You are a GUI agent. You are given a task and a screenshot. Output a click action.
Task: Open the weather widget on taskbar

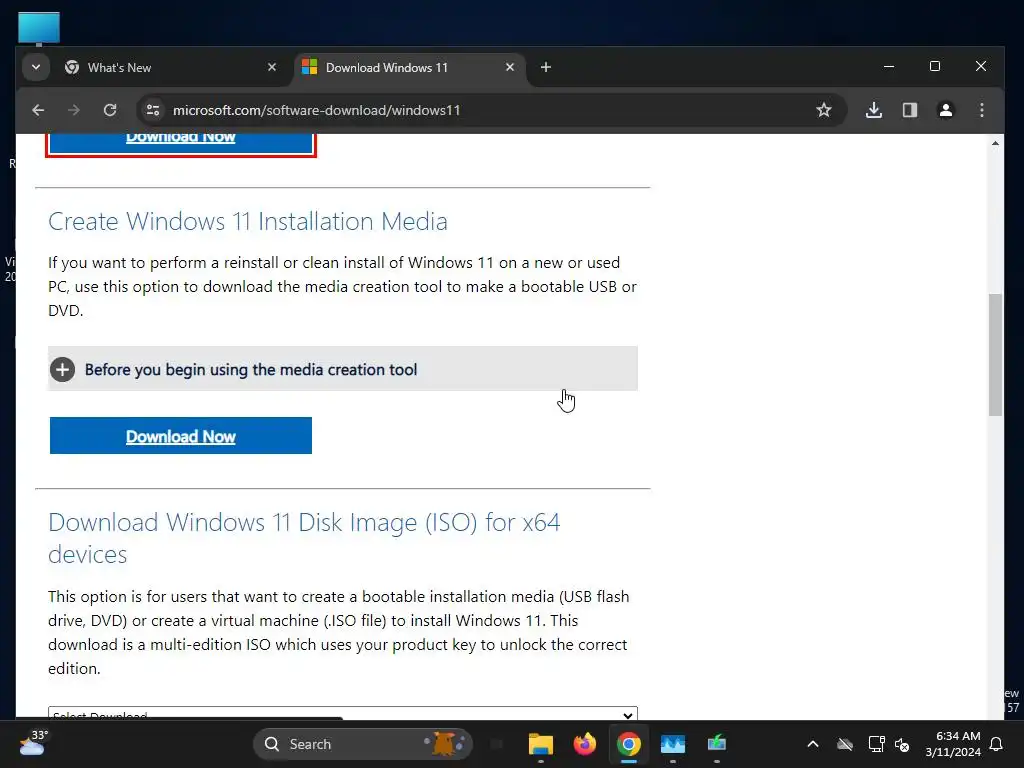(34, 744)
